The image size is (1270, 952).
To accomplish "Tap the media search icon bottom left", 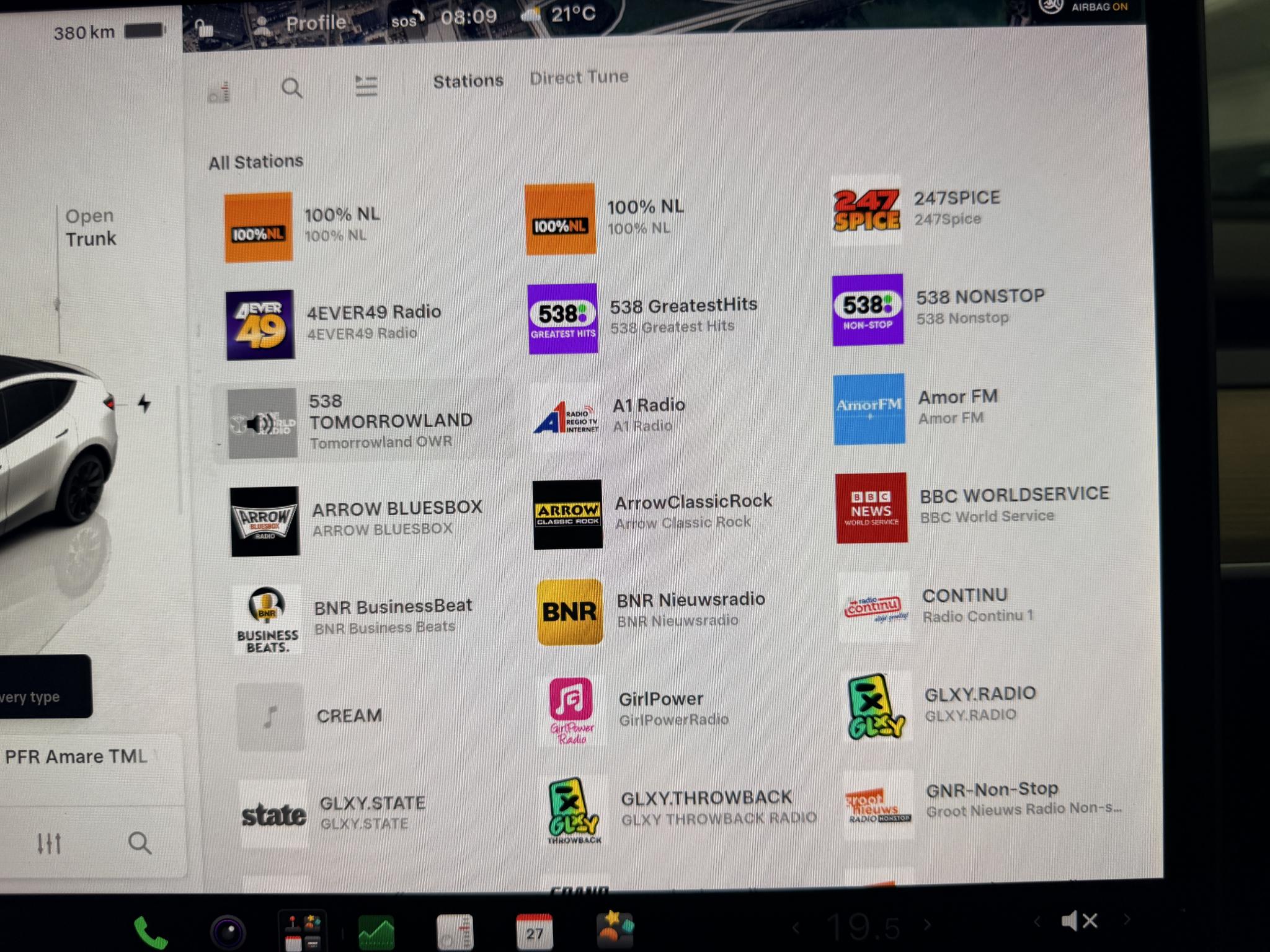I will click(140, 843).
